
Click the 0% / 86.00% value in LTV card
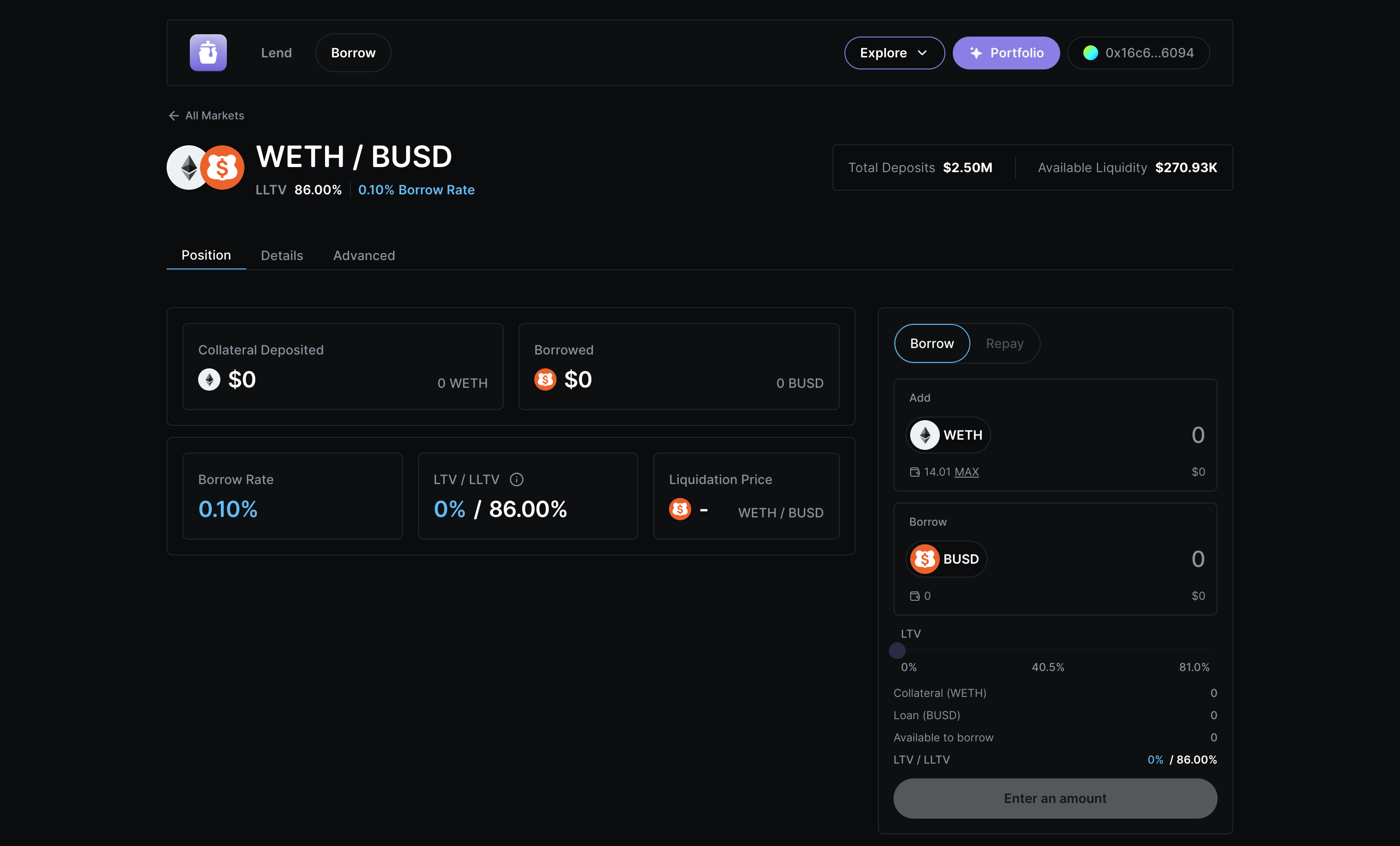500,509
